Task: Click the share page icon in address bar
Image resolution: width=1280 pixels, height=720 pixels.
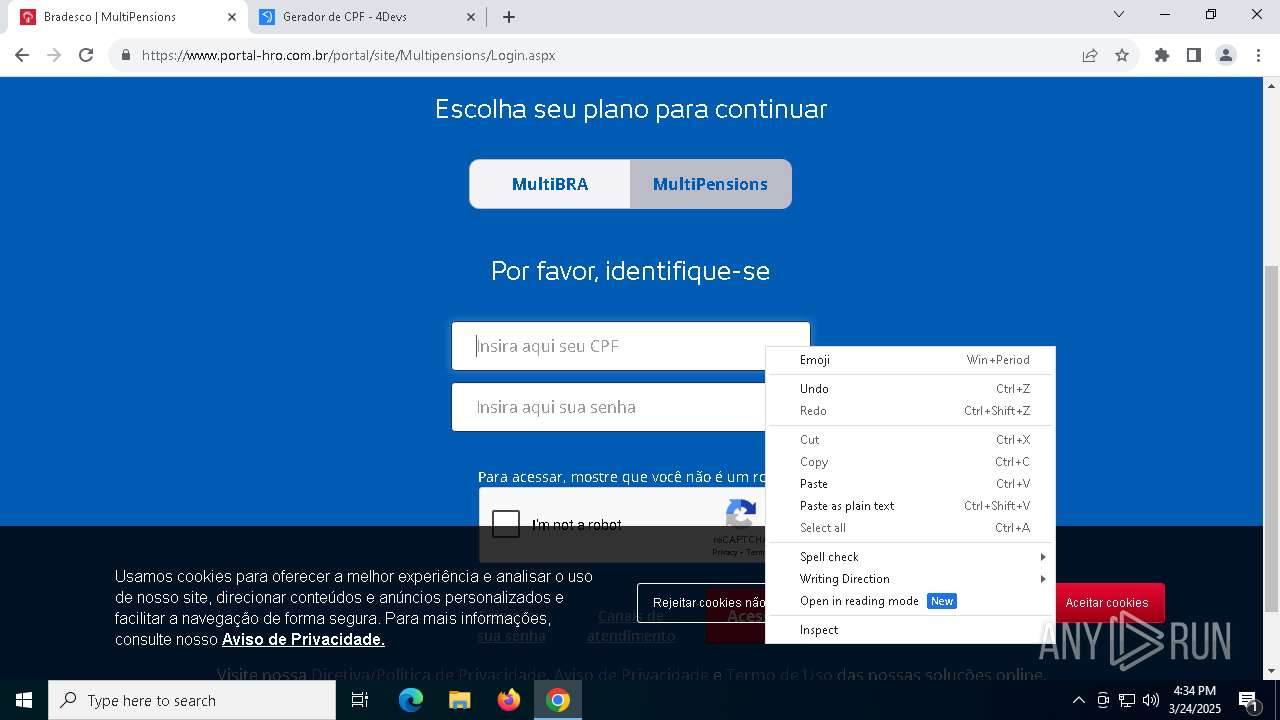Action: (1090, 55)
